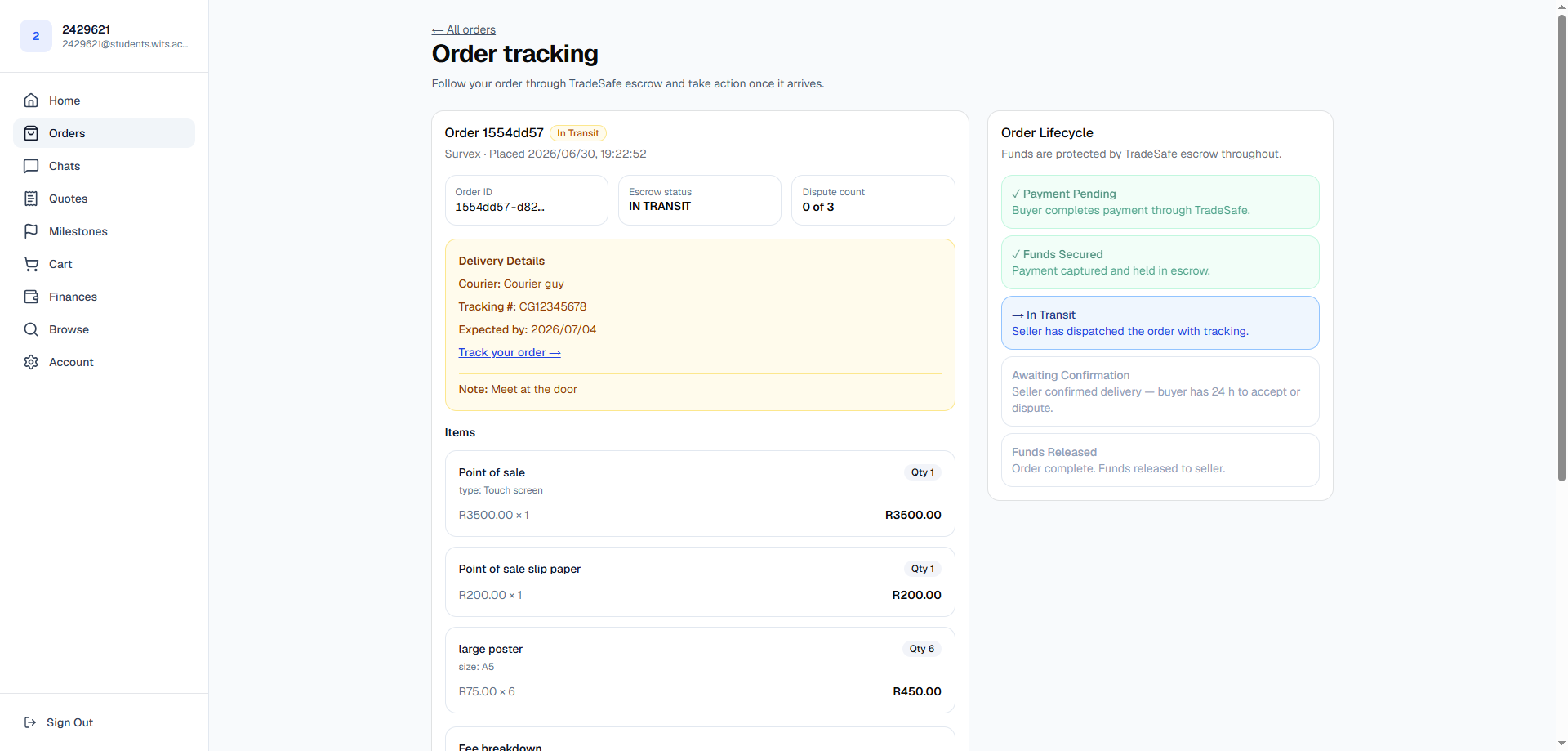Screen dimensions: 1568x751
Task: Open Chats from the sidebar
Action: [104, 166]
